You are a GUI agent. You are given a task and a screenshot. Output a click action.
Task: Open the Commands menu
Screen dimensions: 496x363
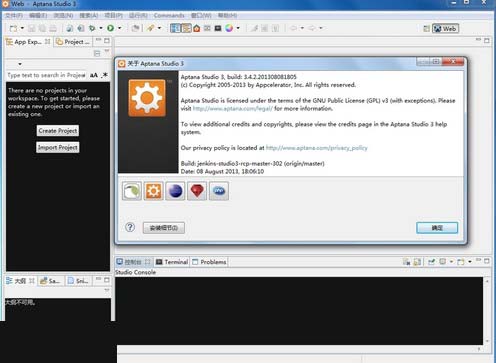[x=169, y=16]
